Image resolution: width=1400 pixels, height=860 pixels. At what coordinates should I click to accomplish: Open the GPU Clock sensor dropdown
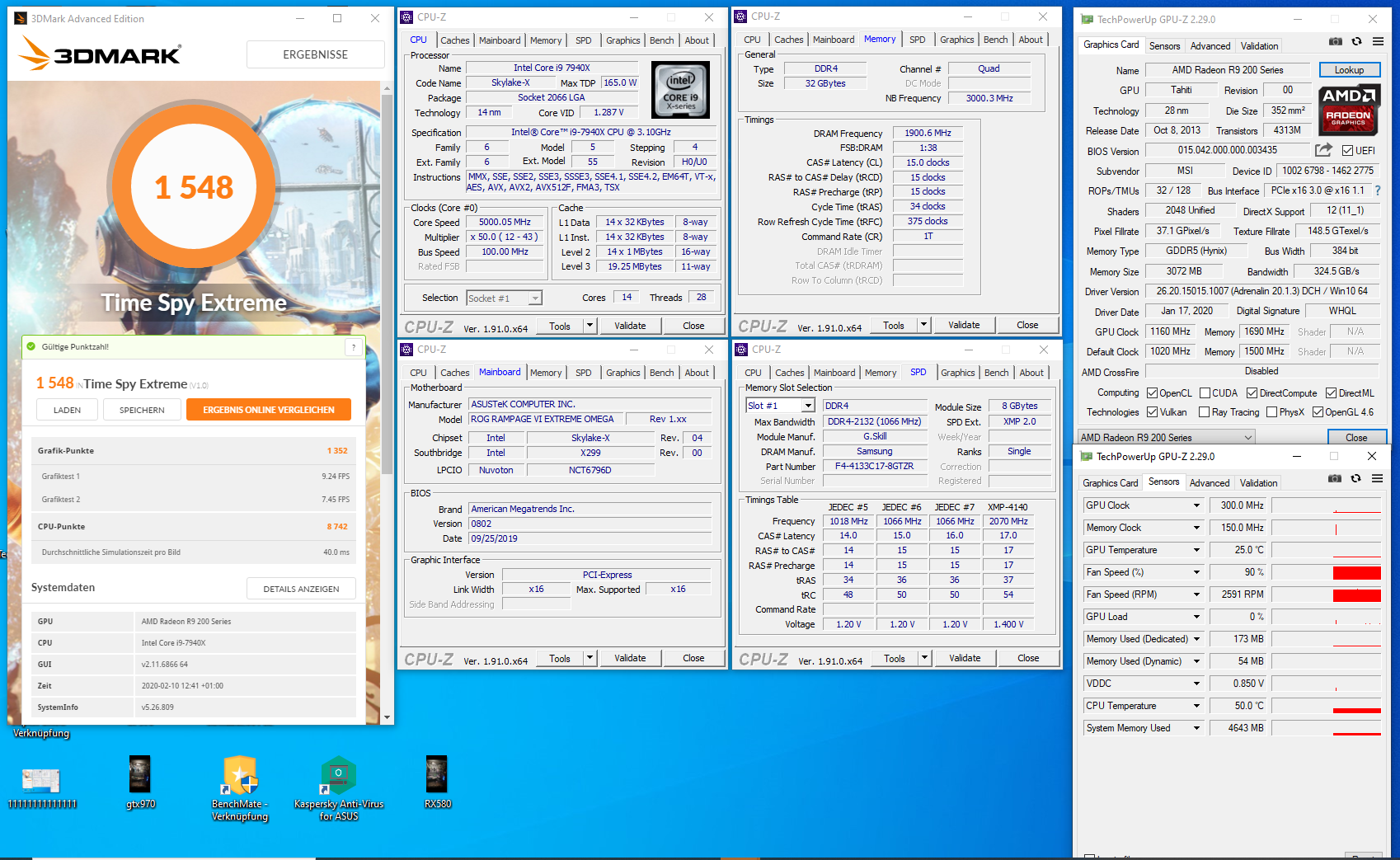tap(1196, 505)
